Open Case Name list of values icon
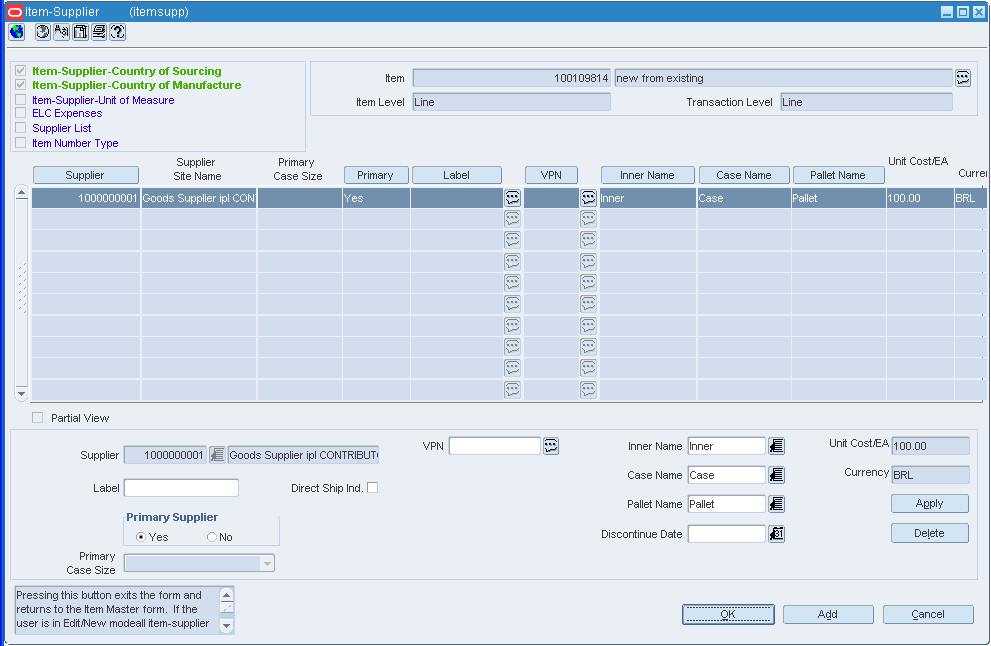991x646 pixels. click(777, 475)
